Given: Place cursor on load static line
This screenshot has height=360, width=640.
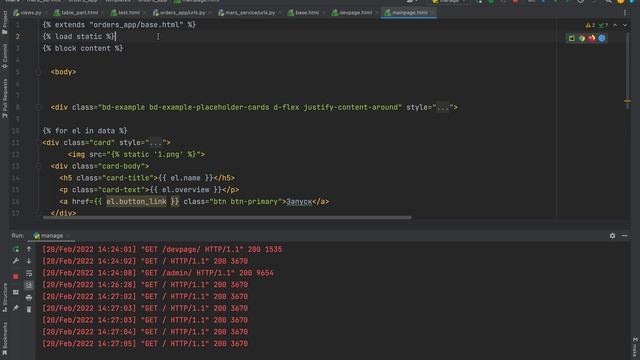Looking at the screenshot, I should click(x=79, y=37).
